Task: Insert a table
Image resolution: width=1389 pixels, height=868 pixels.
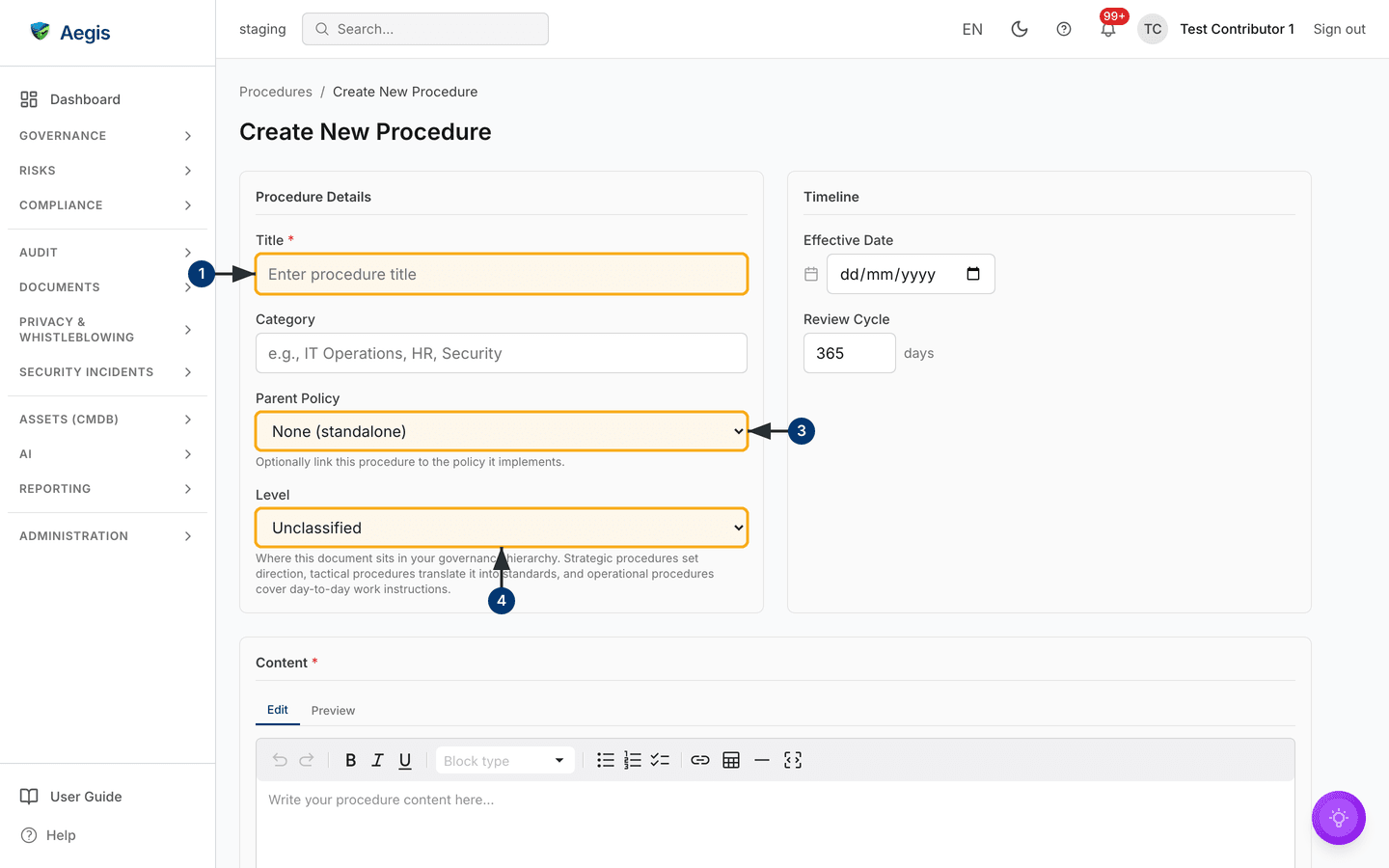Action: point(731,760)
